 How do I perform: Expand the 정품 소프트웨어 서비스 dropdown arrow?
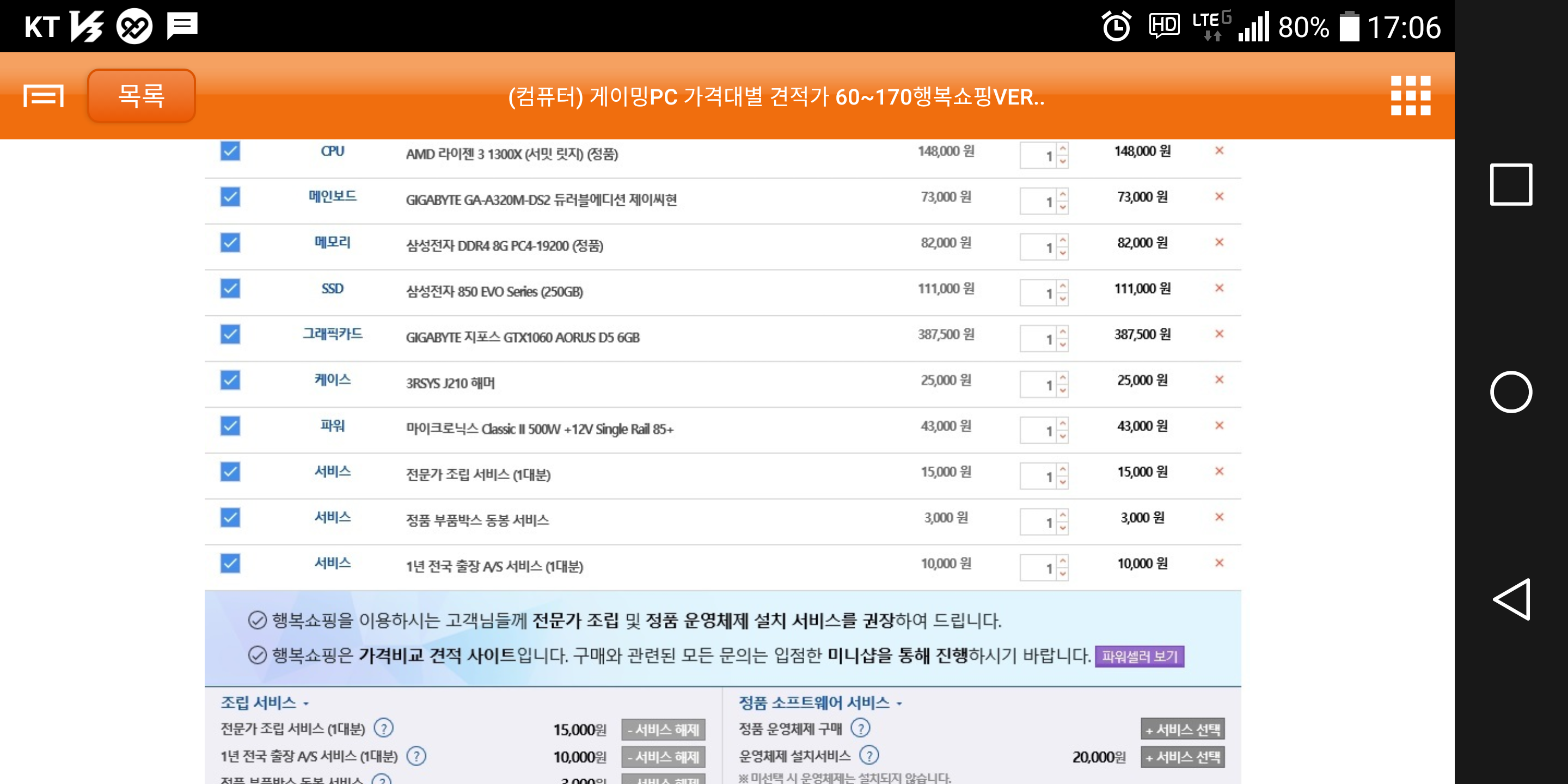899,703
